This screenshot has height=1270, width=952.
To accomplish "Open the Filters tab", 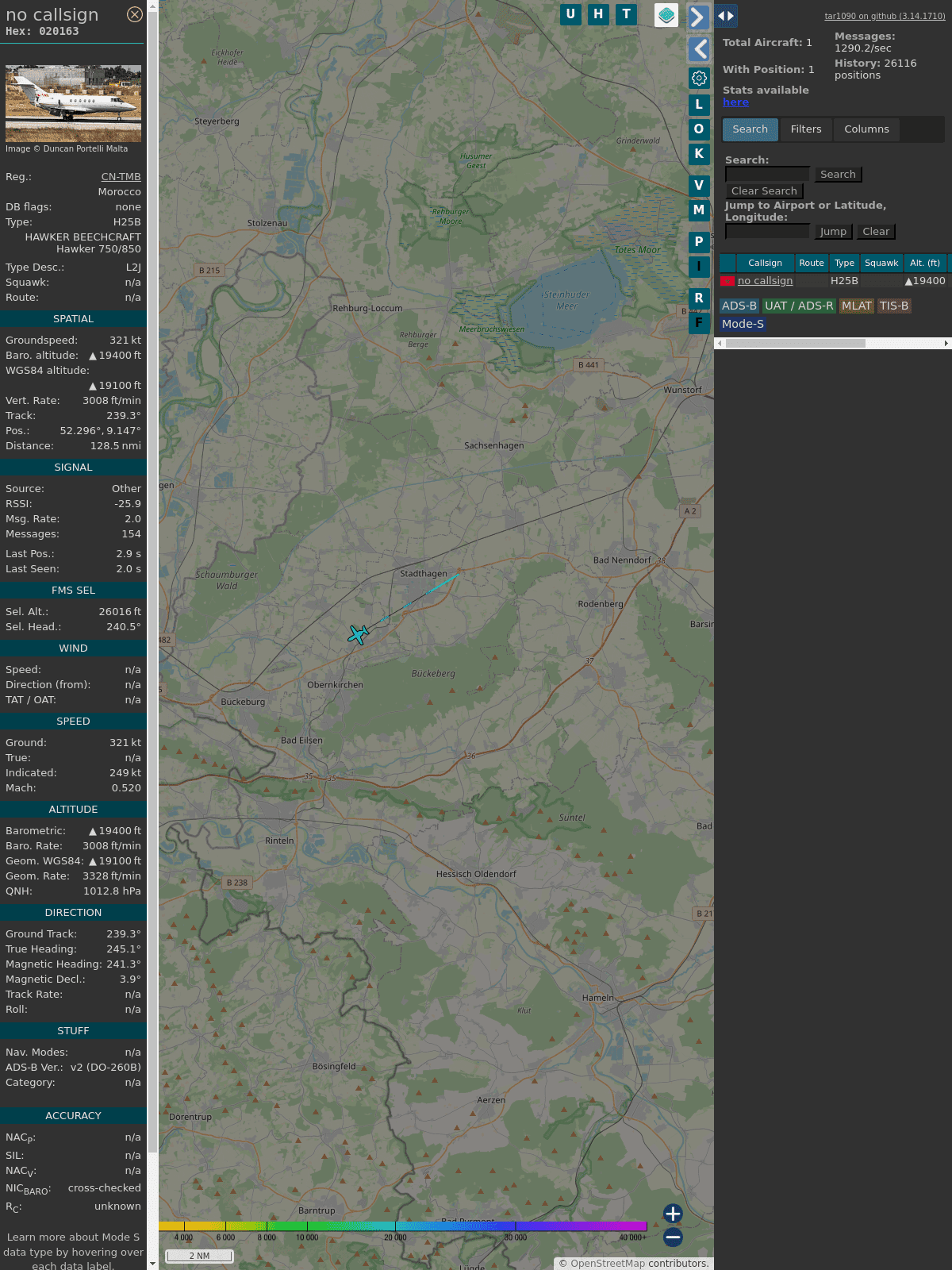I will 806,129.
